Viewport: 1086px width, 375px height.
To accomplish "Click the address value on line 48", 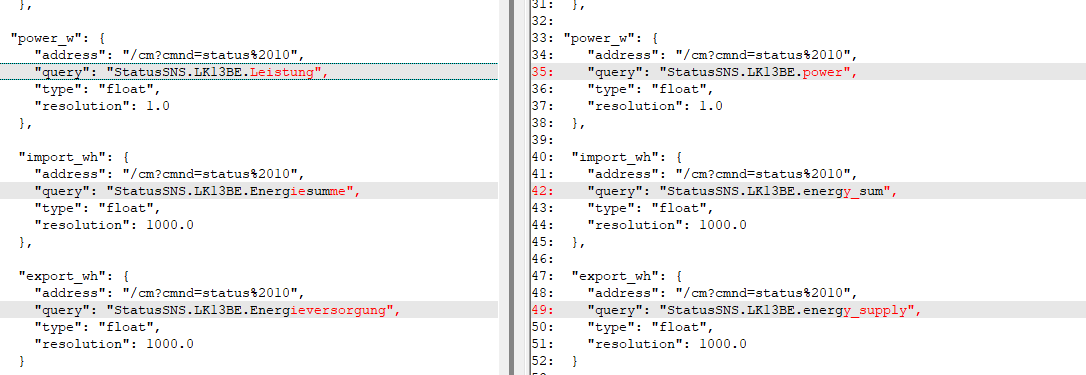I will 762,293.
